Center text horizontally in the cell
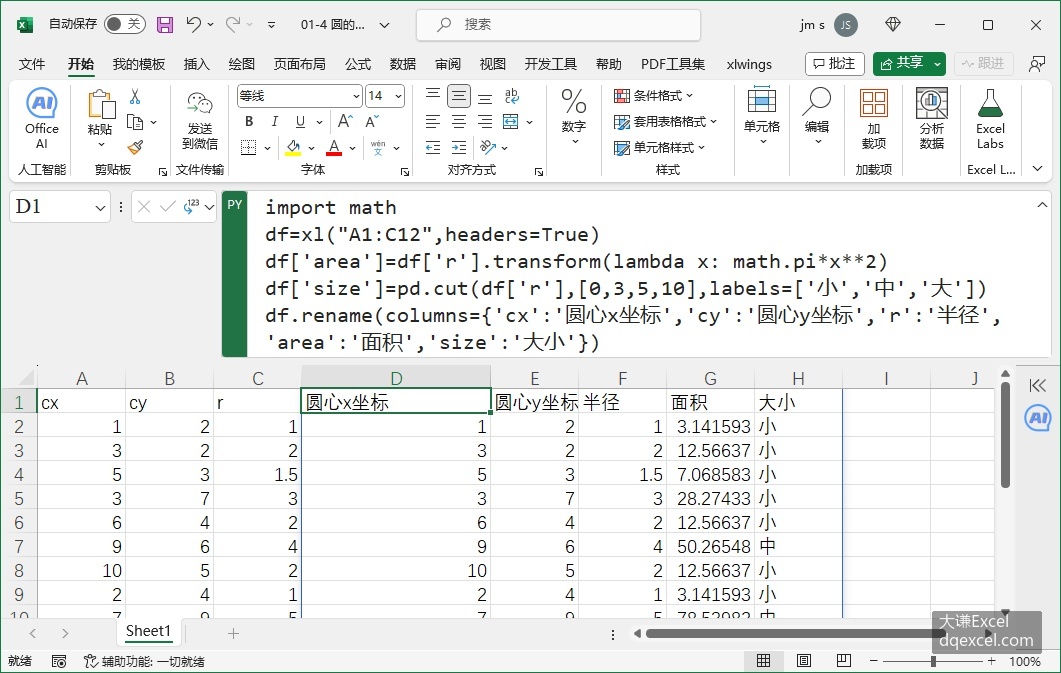The height and width of the screenshot is (673, 1061). (459, 122)
